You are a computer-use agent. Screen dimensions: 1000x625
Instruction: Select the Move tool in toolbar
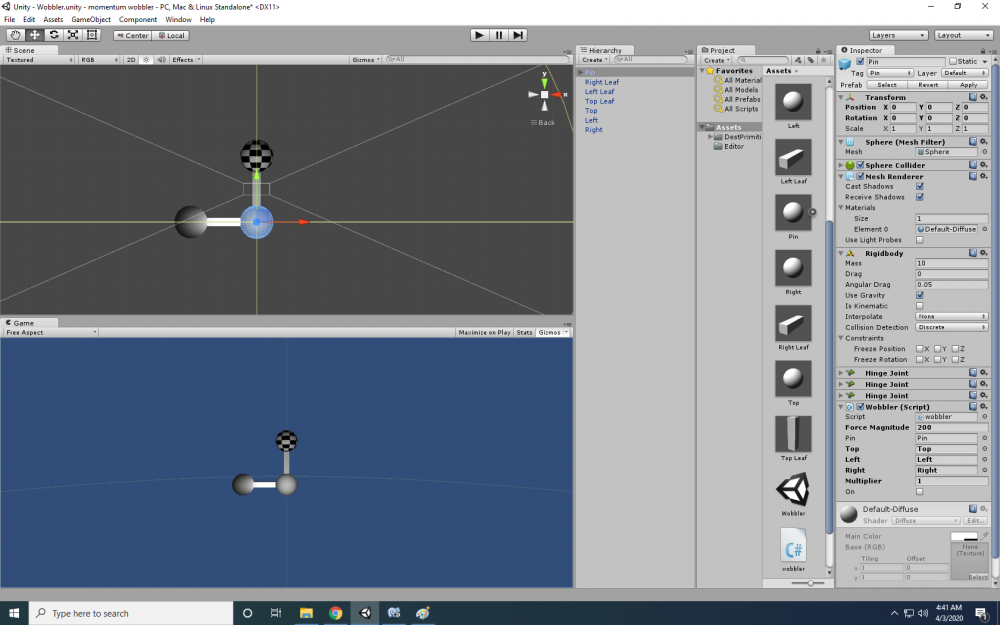coord(35,35)
